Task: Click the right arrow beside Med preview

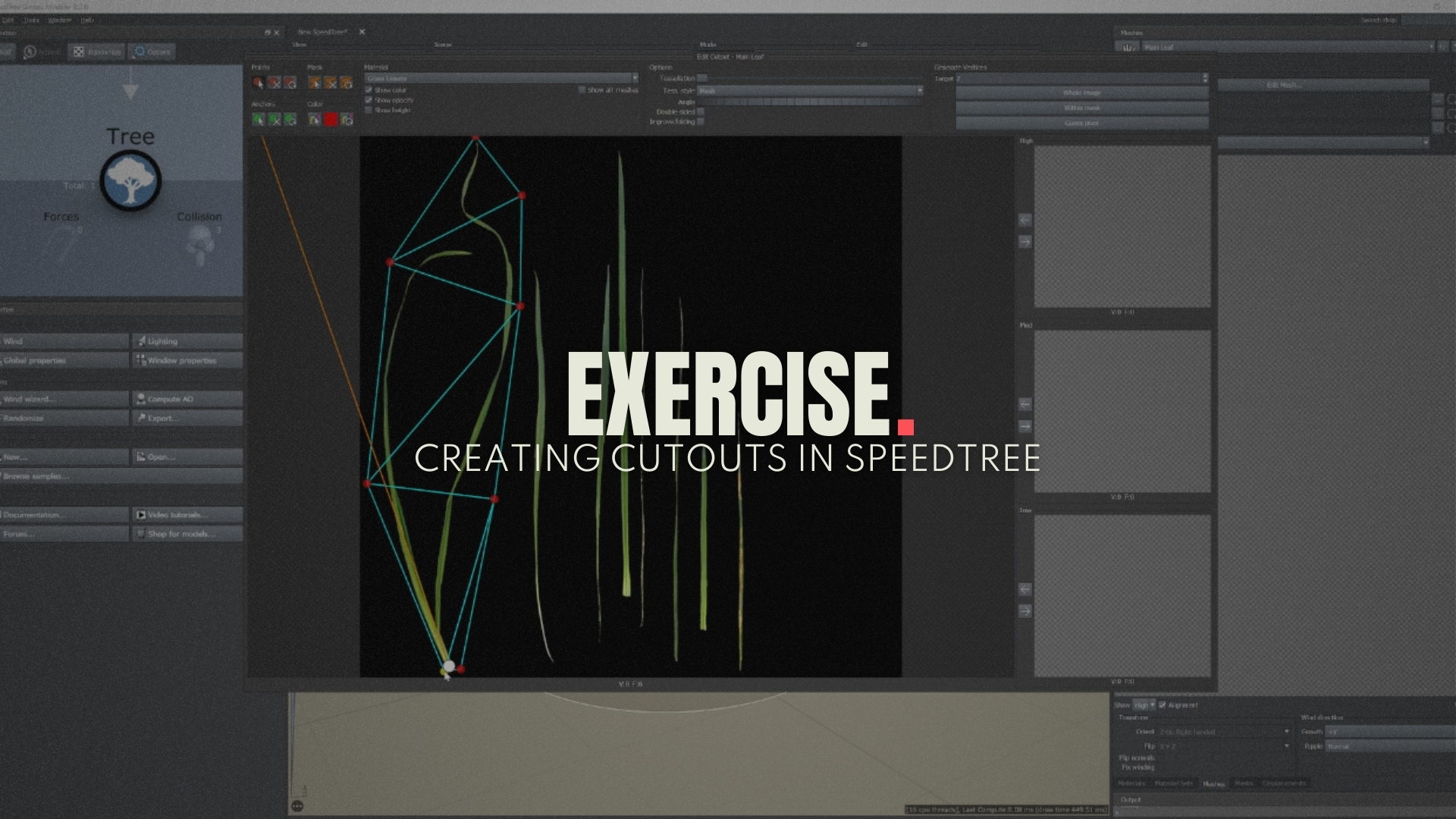Action: 1025,426
